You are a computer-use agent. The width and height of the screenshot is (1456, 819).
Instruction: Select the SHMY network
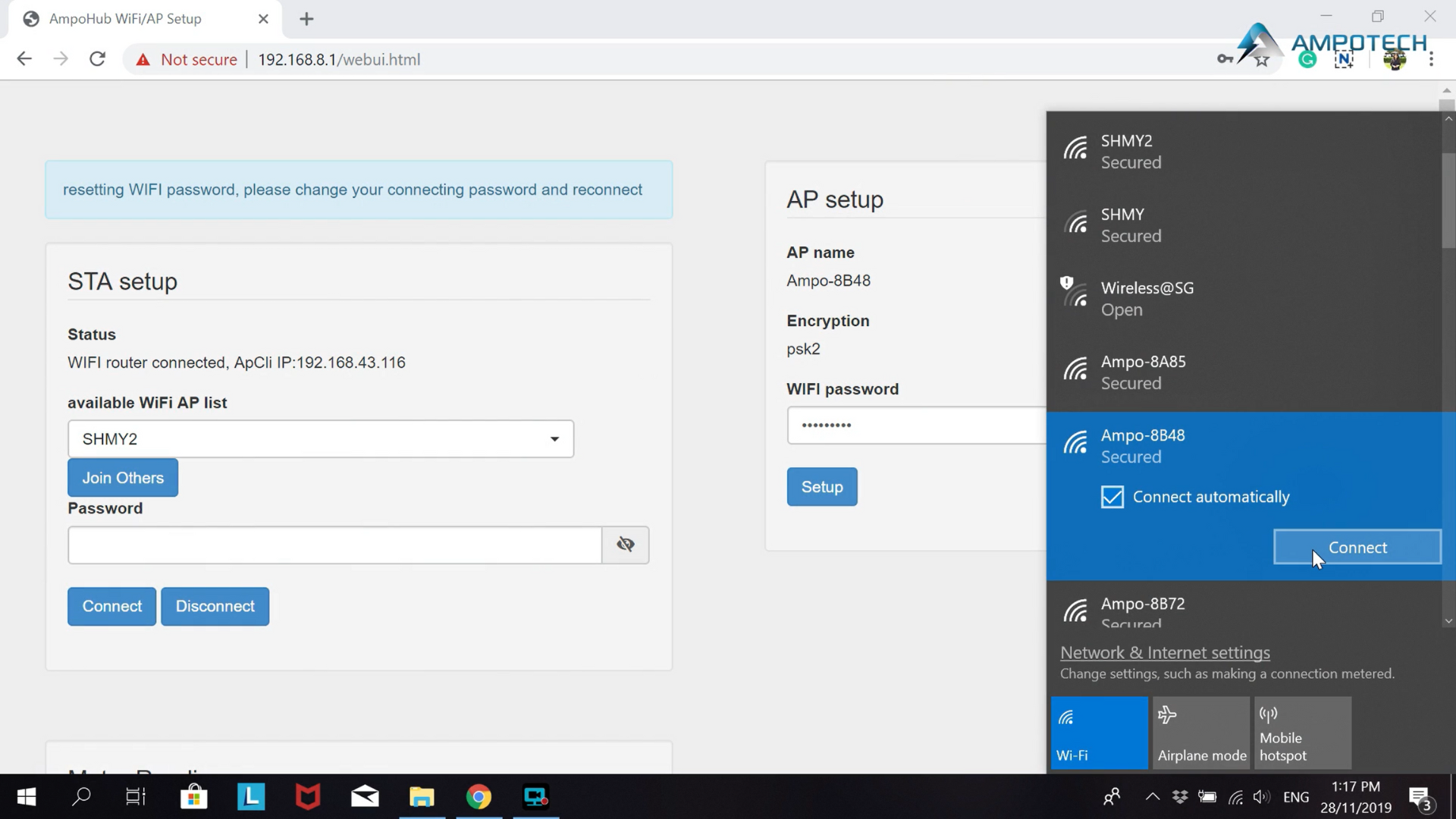tap(1244, 224)
